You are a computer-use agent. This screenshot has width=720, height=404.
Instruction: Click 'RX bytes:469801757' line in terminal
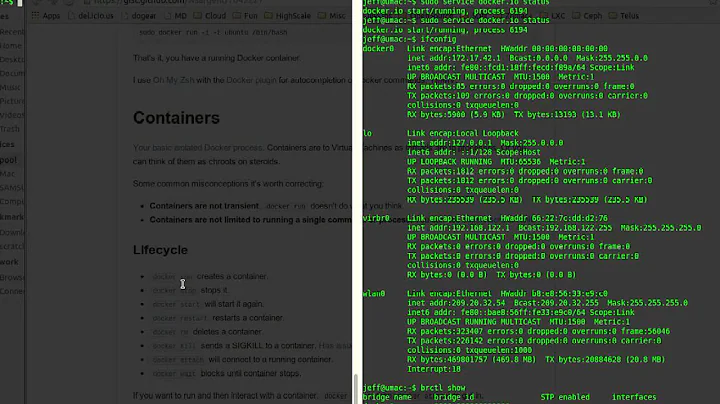[536, 359]
